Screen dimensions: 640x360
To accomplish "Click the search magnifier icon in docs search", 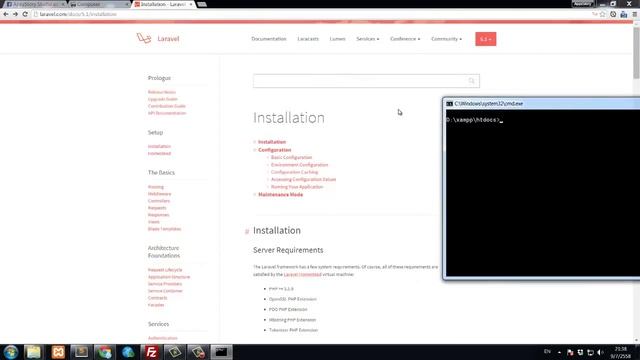I will tap(471, 81).
